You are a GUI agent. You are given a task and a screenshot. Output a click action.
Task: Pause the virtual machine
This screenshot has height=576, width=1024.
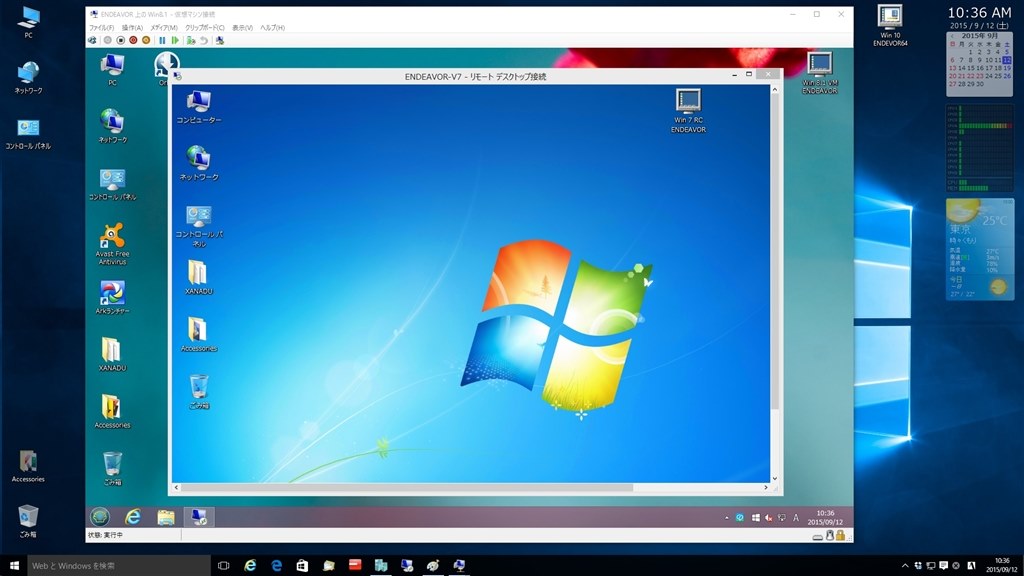(162, 40)
